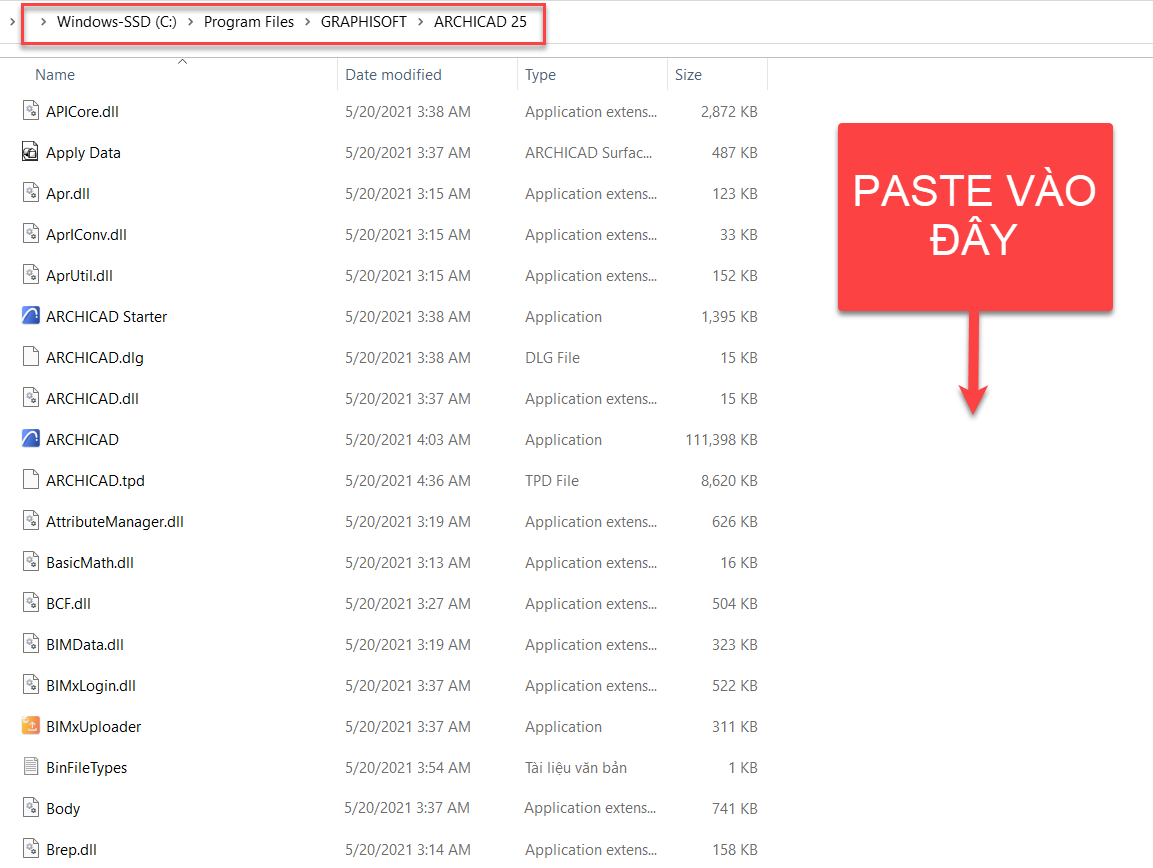Viewport: 1153px width, 868px height.
Task: Select the ARCHICAD.tpd file icon
Action: point(31,480)
